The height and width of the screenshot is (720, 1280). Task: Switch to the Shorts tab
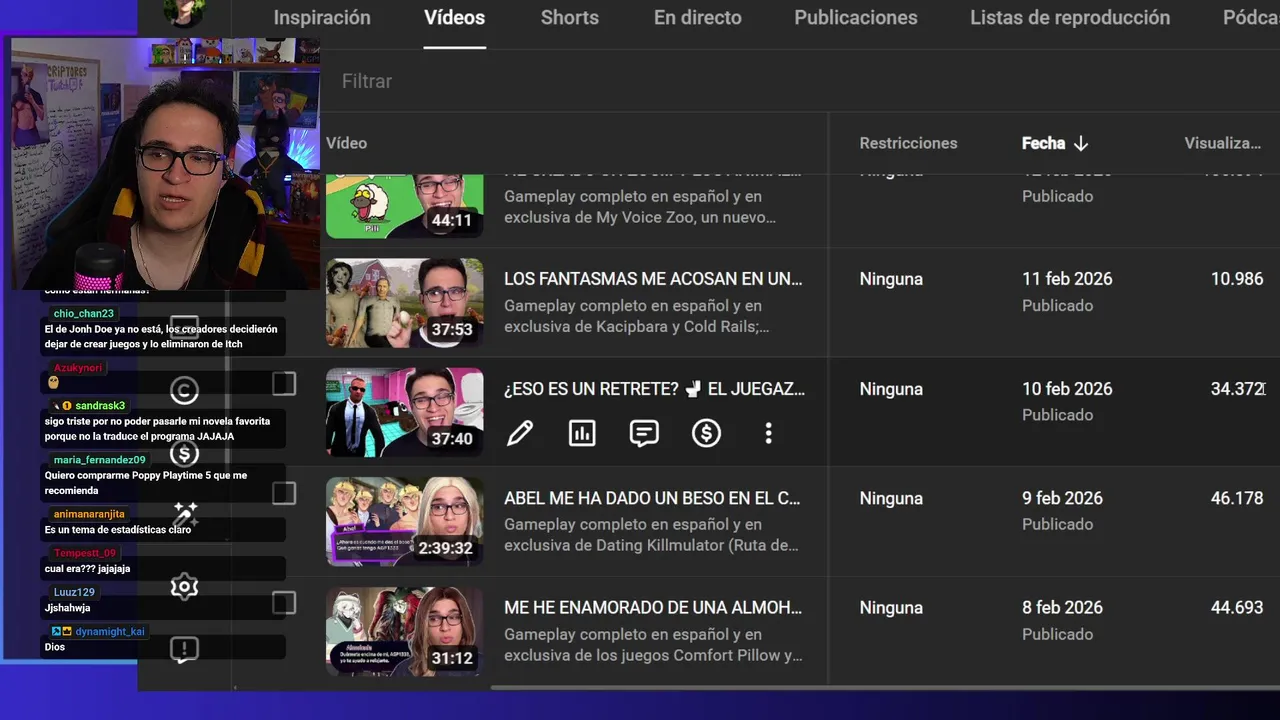pyautogui.click(x=570, y=18)
